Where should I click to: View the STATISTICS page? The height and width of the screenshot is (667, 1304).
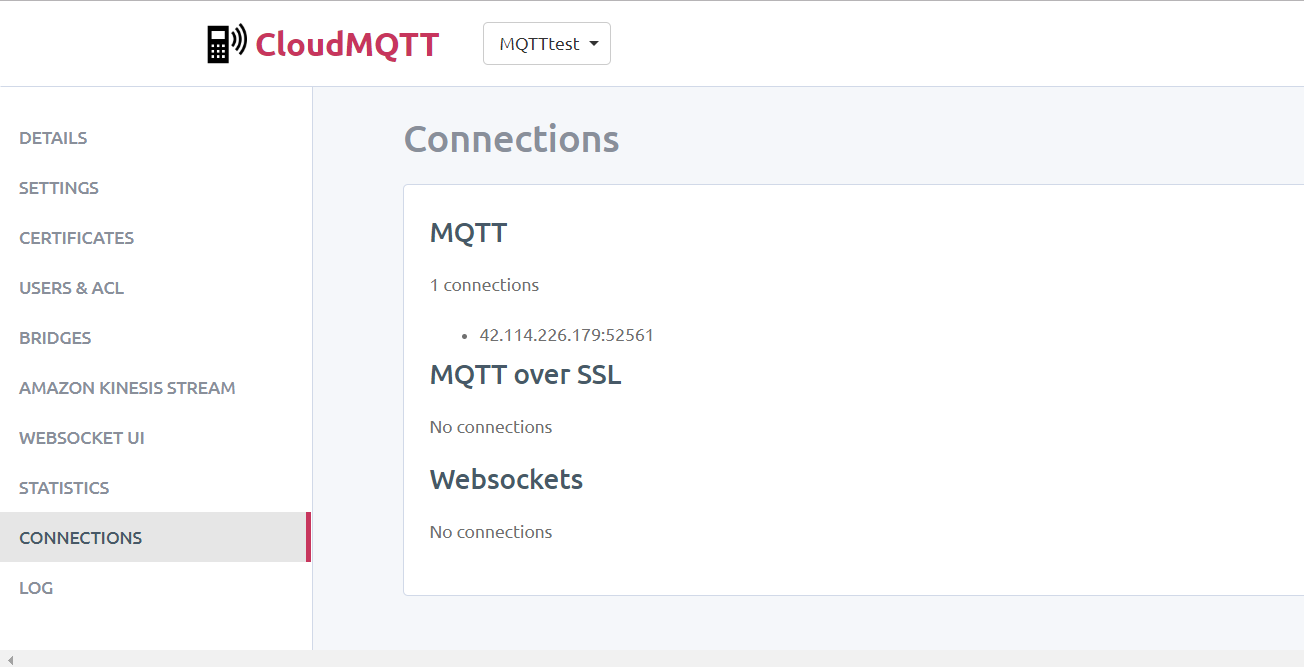tap(64, 487)
